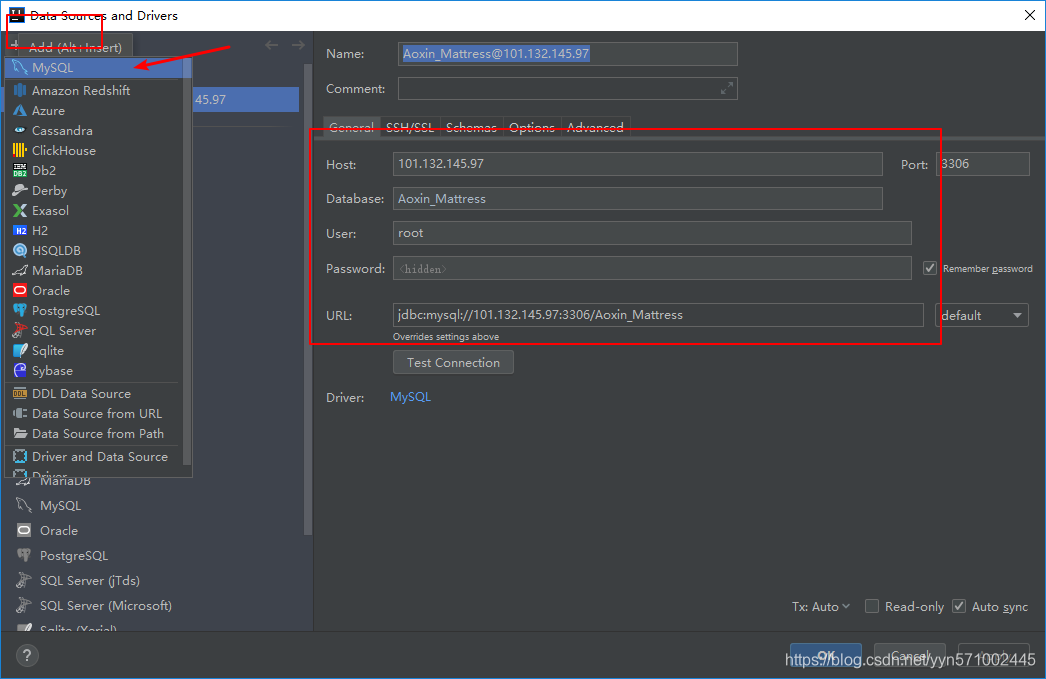
Task: Click the Add (Alt+Insert) plus button
Action: [x=15, y=45]
